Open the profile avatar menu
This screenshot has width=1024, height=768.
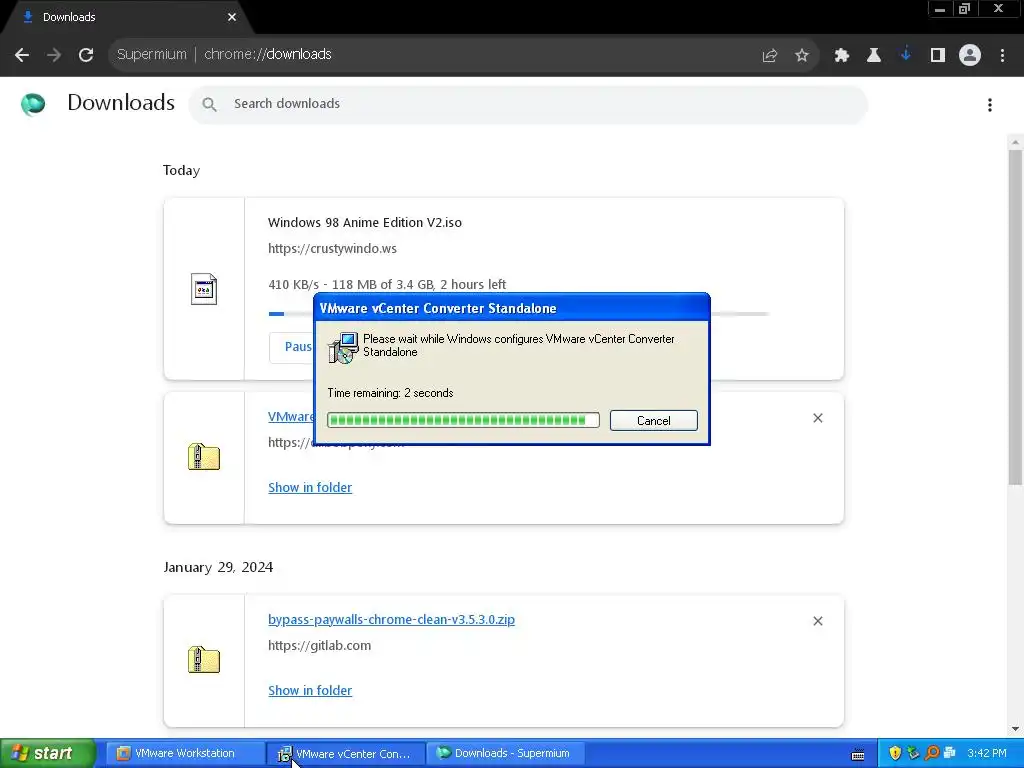pyautogui.click(x=970, y=56)
